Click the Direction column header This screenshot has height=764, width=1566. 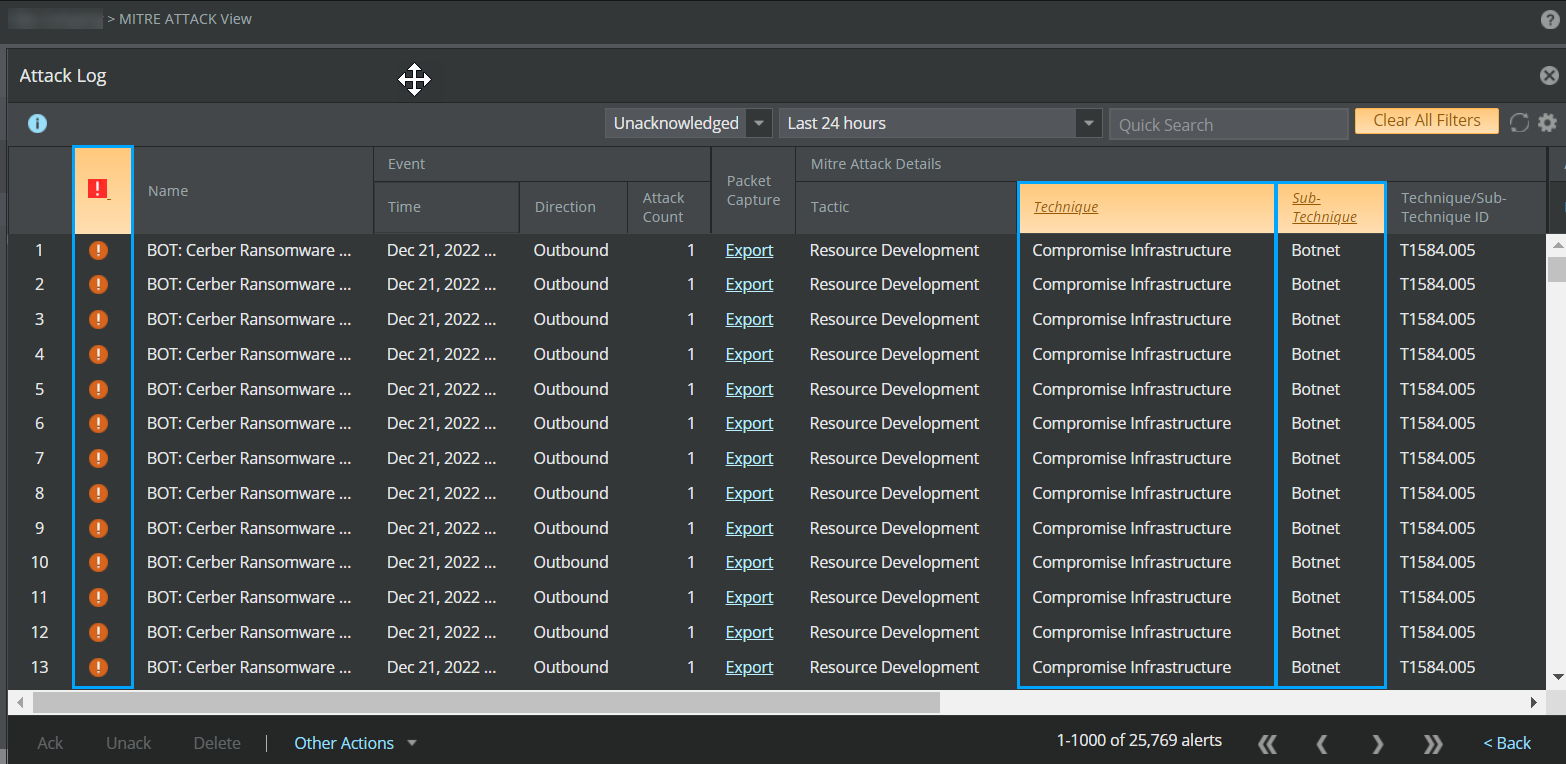pyautogui.click(x=573, y=207)
